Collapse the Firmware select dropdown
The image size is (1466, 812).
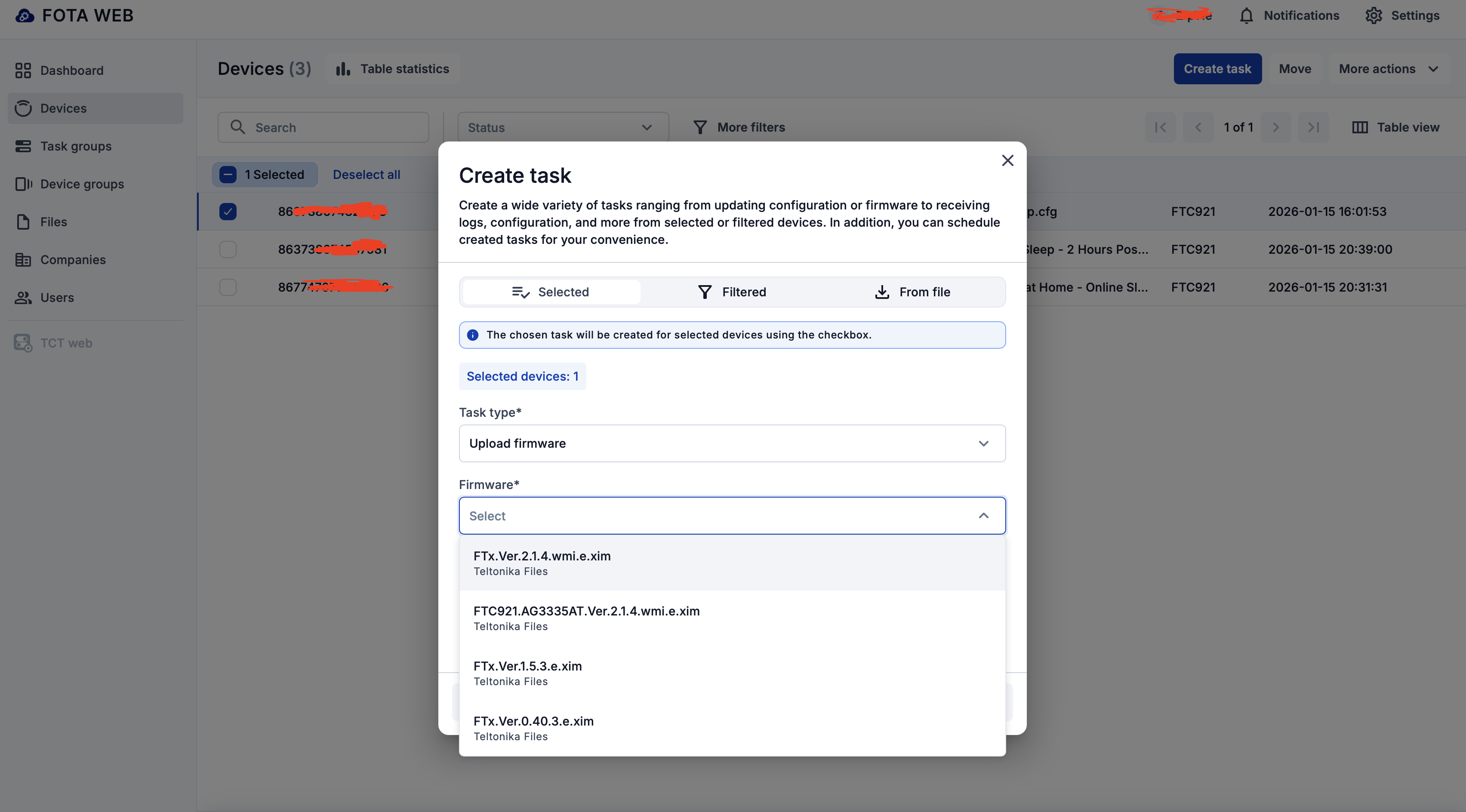(983, 516)
